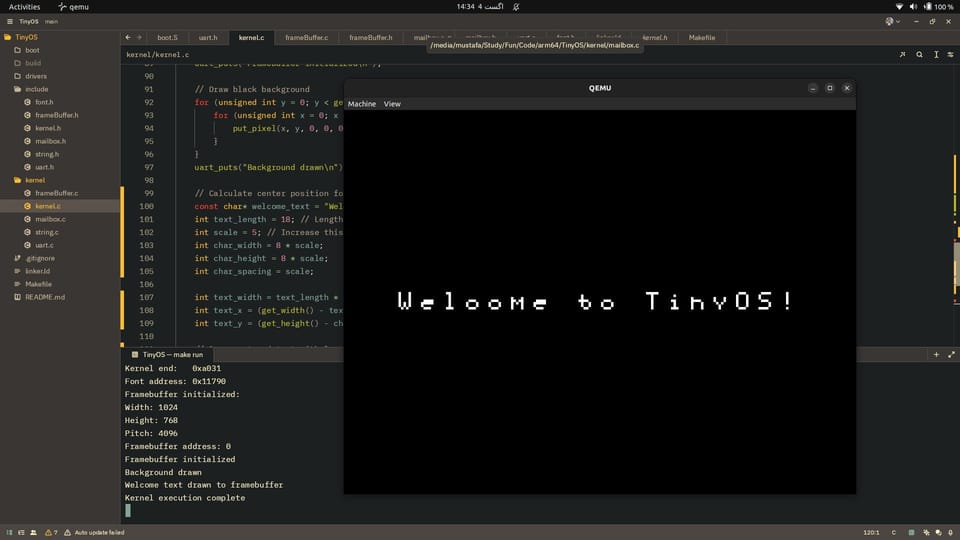
Task: Open the chat panel icon
Action: pyautogui.click(x=939, y=533)
